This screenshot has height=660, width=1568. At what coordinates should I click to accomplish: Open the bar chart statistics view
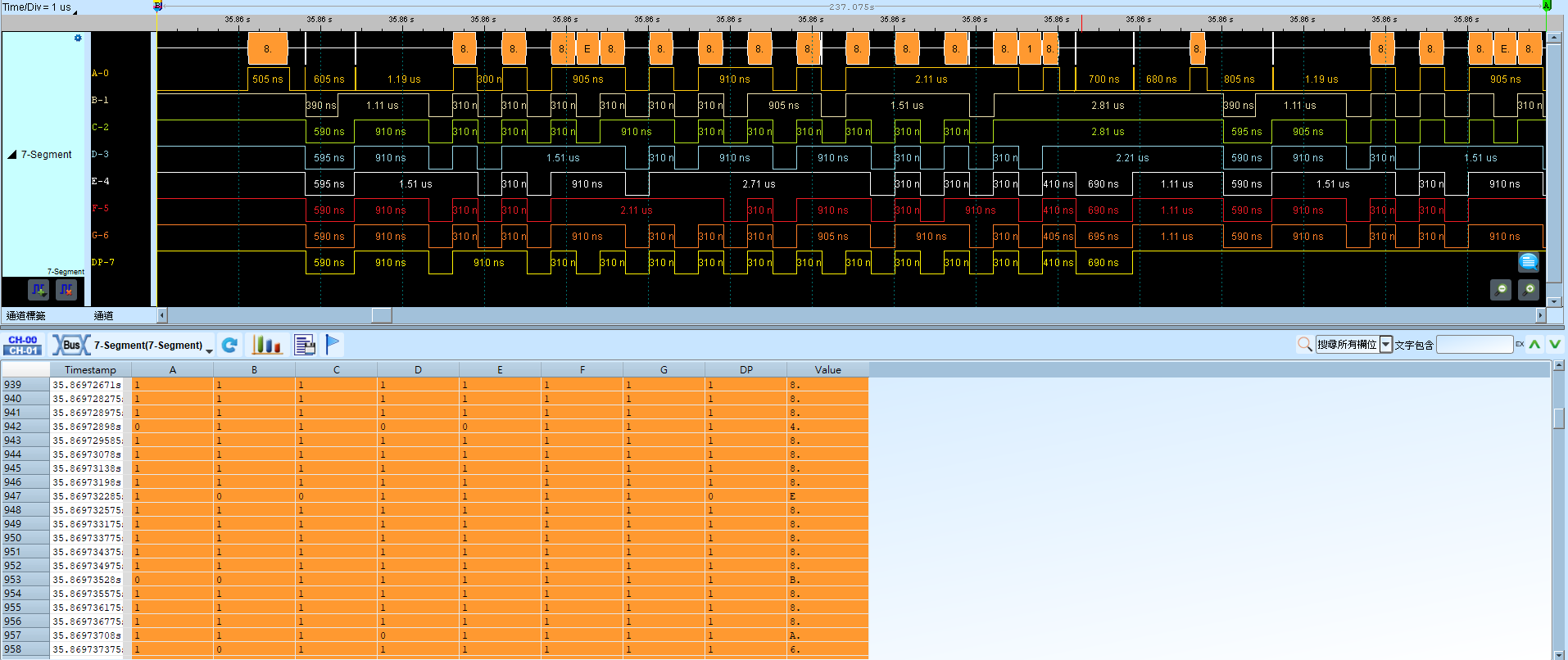click(x=266, y=345)
